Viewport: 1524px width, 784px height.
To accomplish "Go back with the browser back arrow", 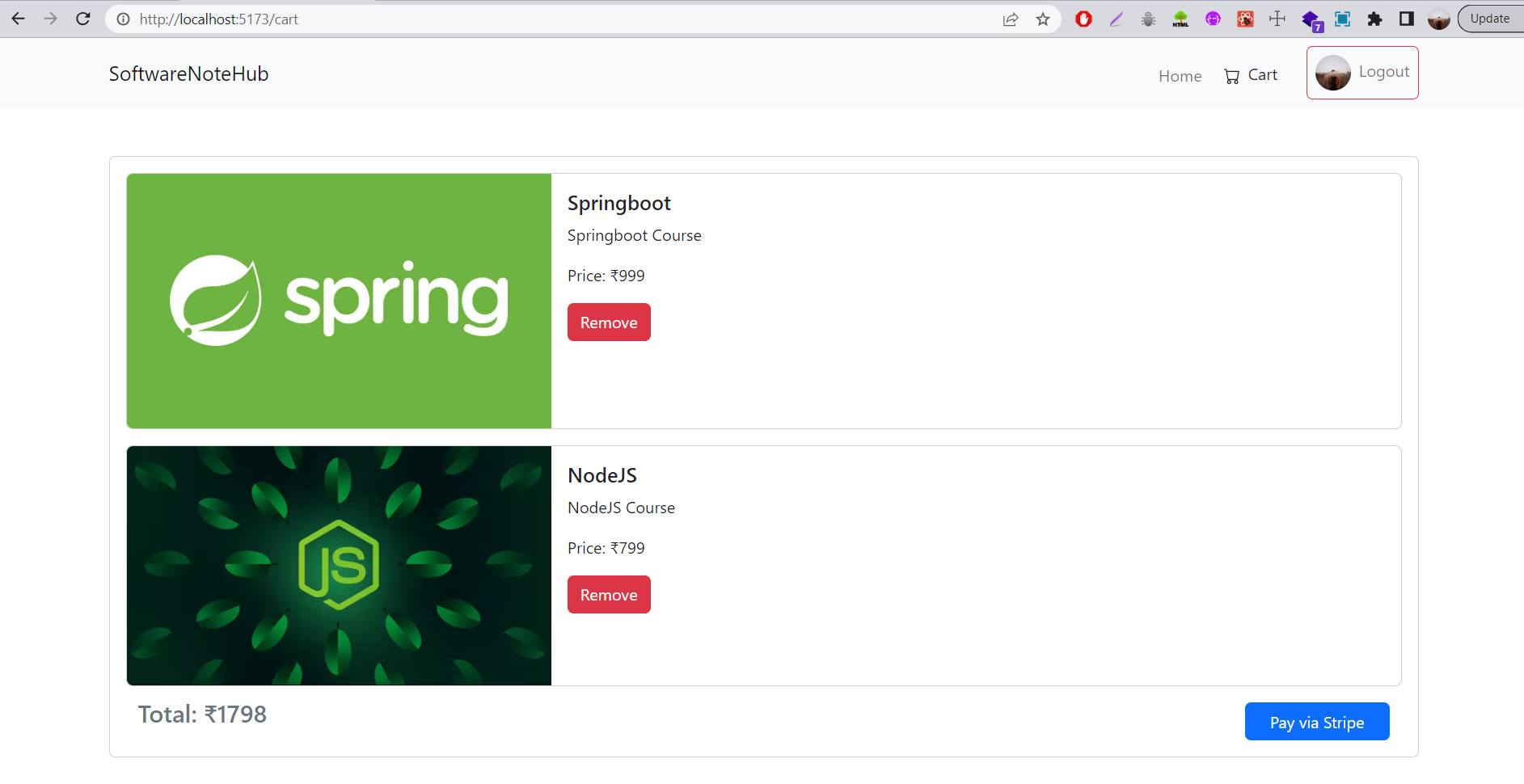I will click(18, 19).
